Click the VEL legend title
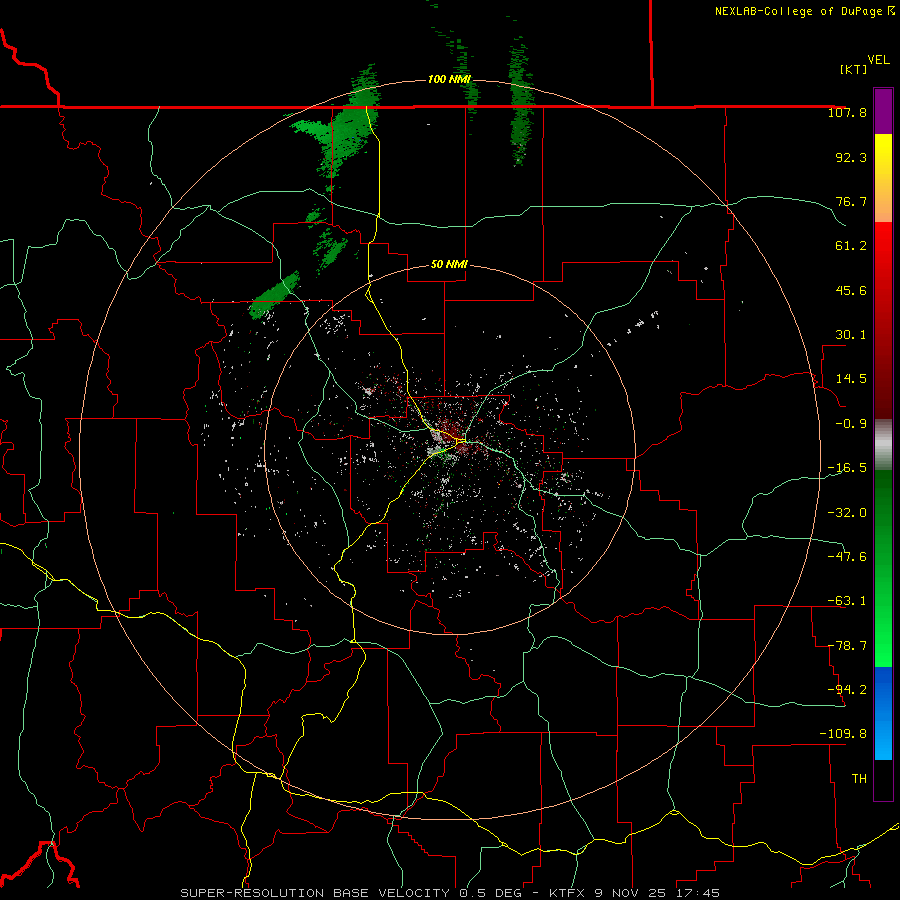 [x=878, y=60]
